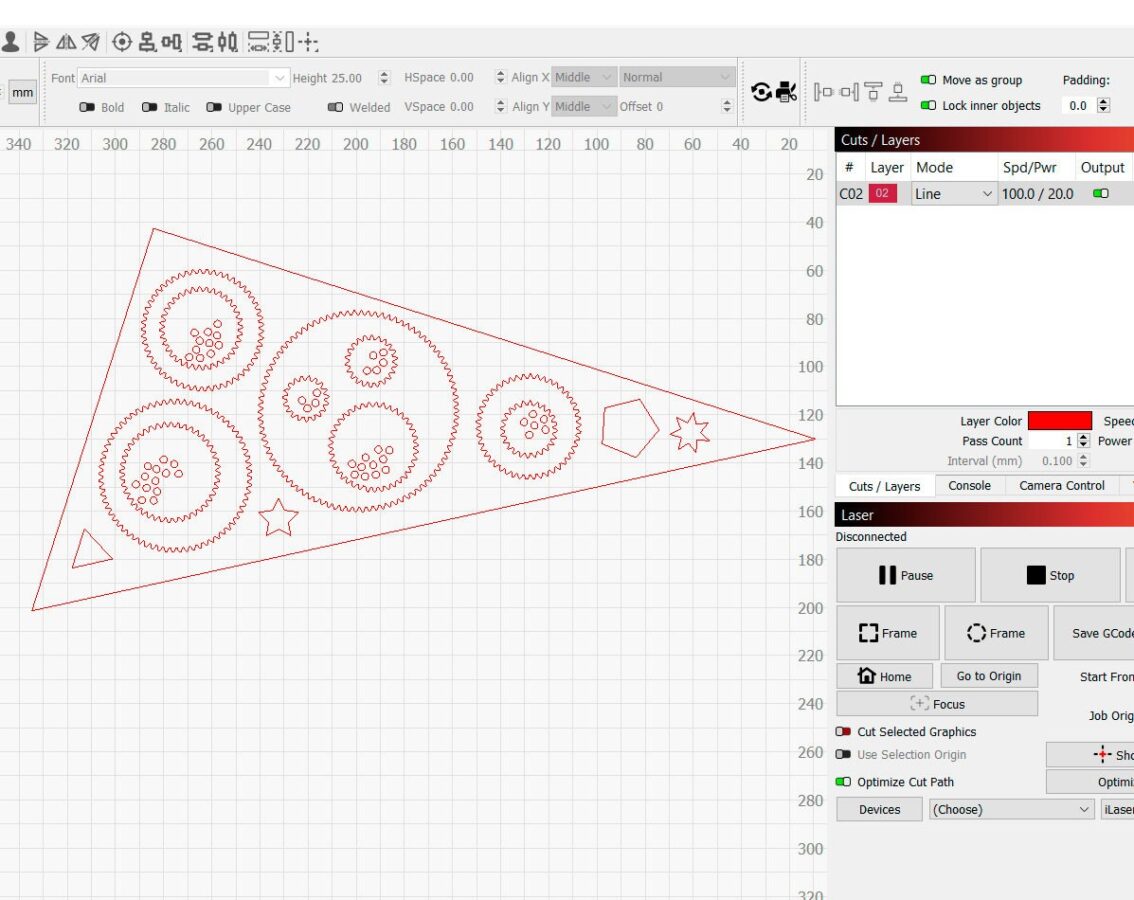Click the Align Centers target icon
This screenshot has width=1134, height=900.
click(x=122, y=41)
